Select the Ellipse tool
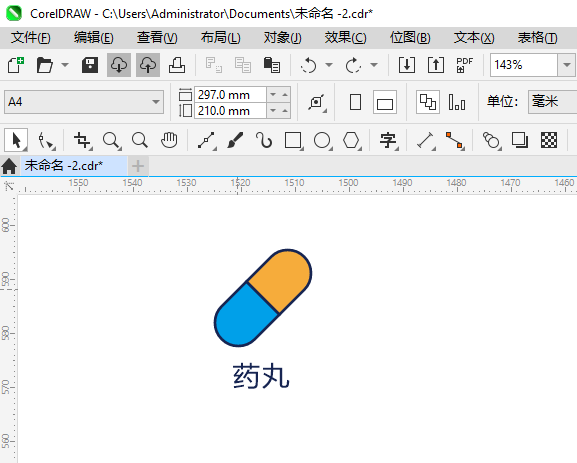577x463 pixels. [323, 141]
